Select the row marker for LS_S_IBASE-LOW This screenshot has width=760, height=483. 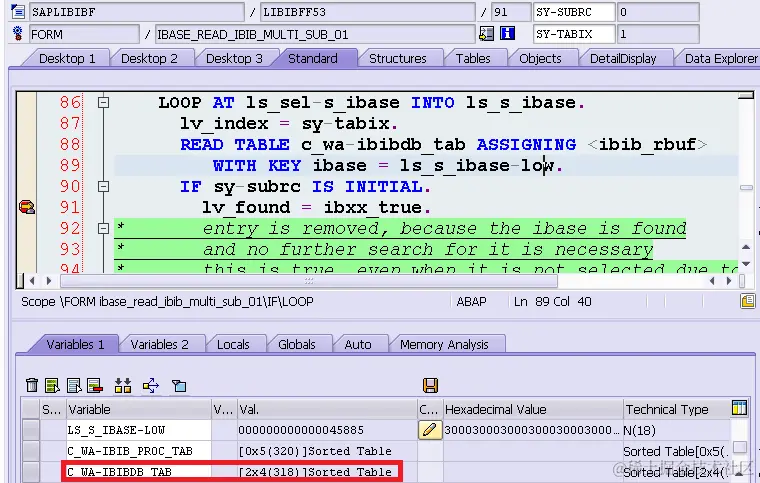pyautogui.click(x=31, y=430)
